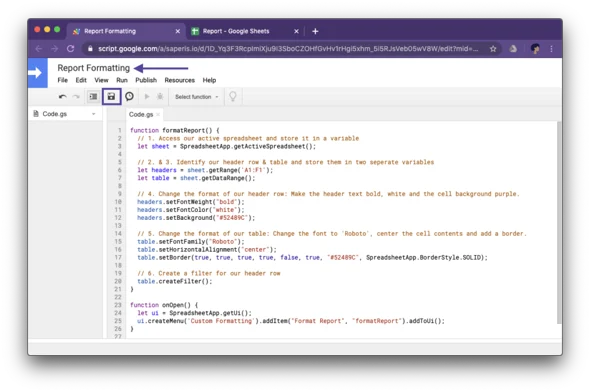The width and height of the screenshot is (590, 392).
Task: Close the Report - Google Sheets tab
Action: 297,31
